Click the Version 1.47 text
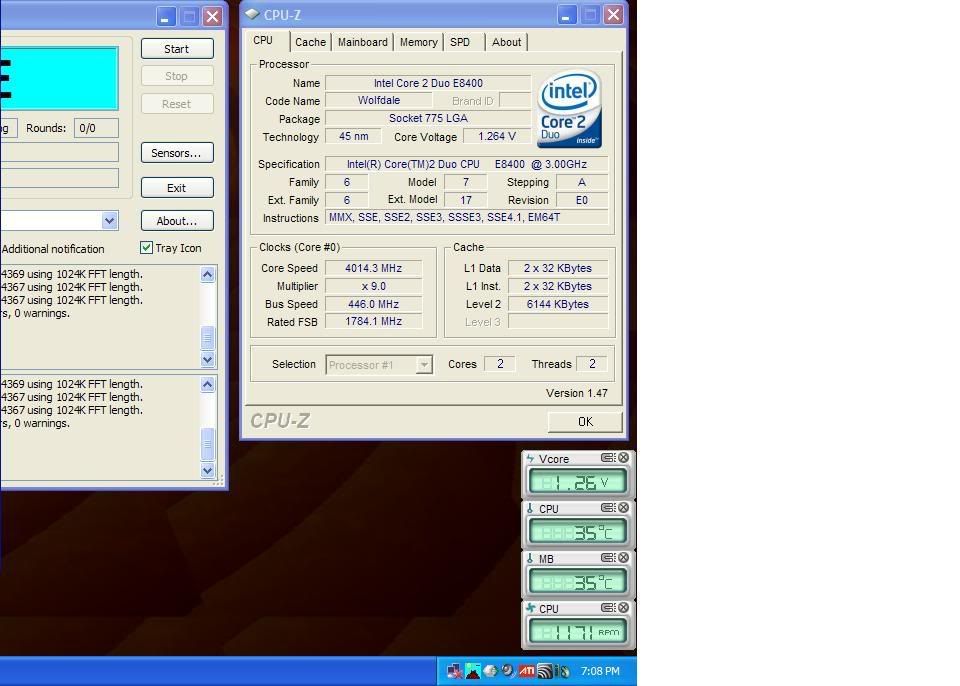The image size is (960, 686). (x=577, y=393)
